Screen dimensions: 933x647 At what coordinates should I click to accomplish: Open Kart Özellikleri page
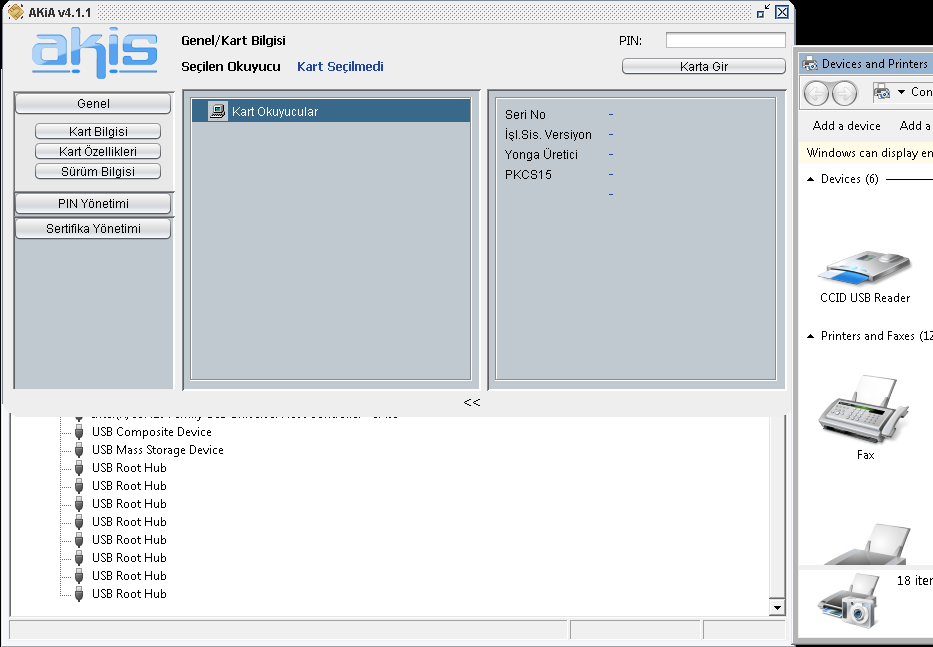tap(97, 152)
